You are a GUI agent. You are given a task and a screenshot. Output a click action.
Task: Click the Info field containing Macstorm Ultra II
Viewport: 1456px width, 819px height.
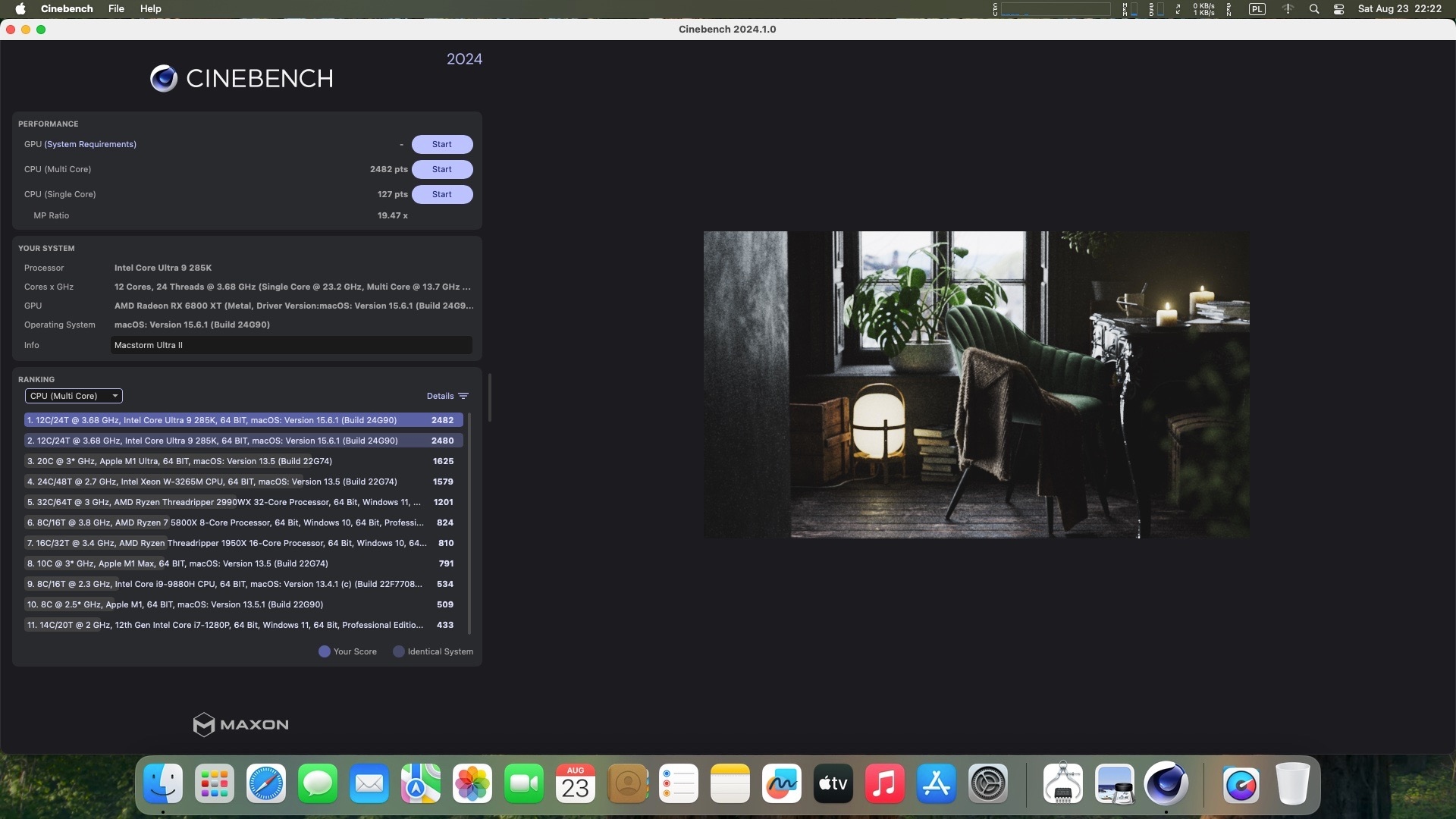click(x=291, y=345)
